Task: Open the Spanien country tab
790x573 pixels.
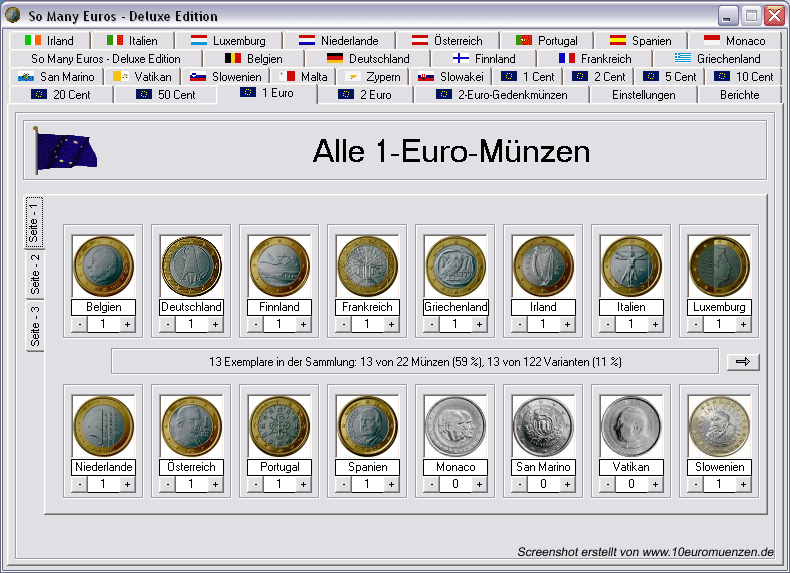Action: 640,41
